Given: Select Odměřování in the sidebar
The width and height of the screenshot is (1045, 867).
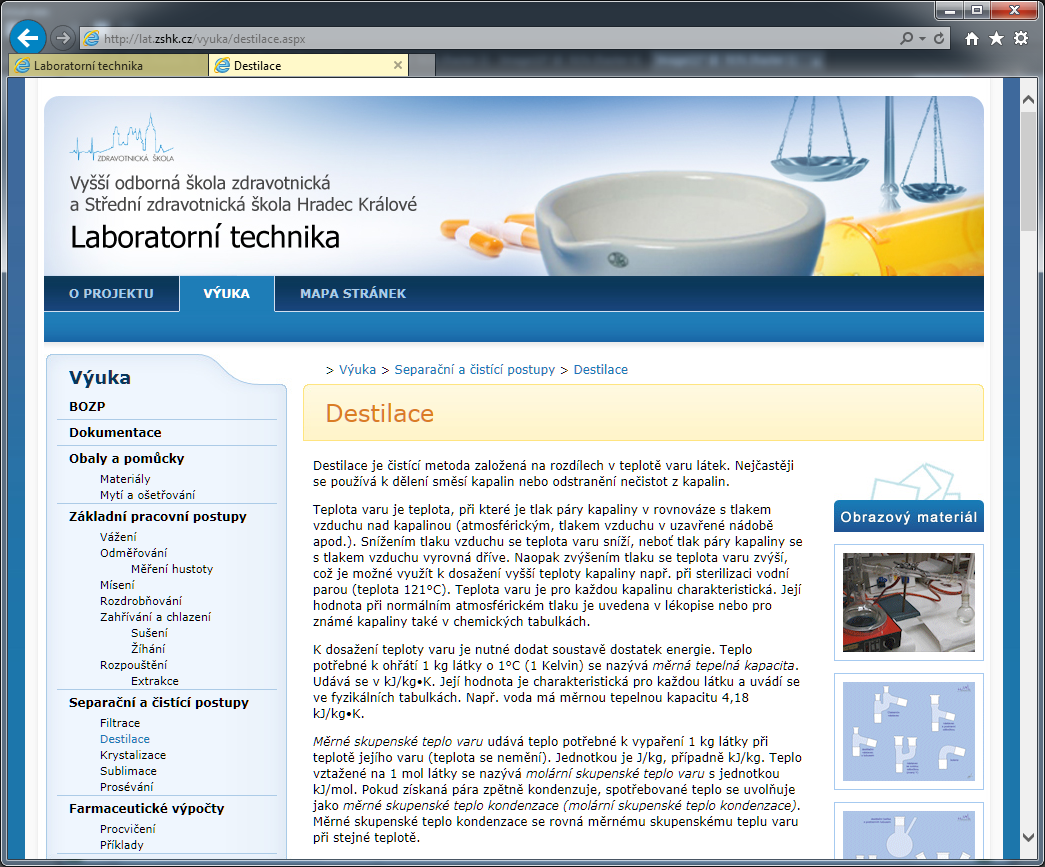Looking at the screenshot, I should click(133, 553).
